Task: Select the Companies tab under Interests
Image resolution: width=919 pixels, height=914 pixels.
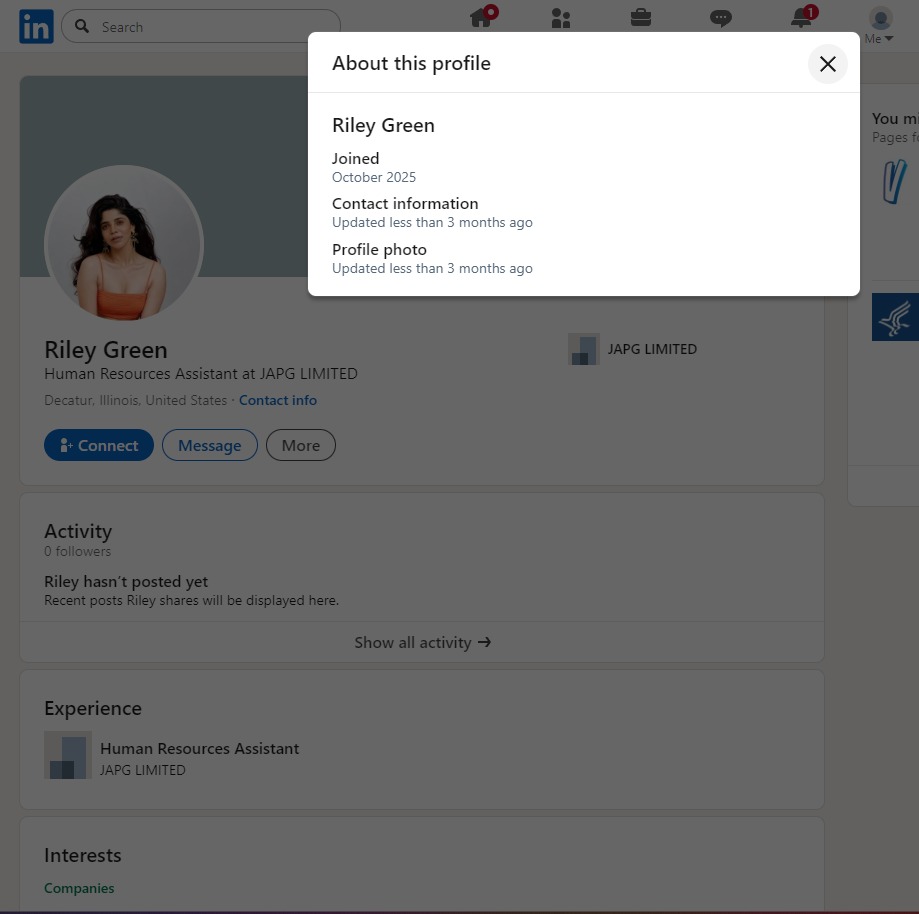Action: tap(79, 888)
